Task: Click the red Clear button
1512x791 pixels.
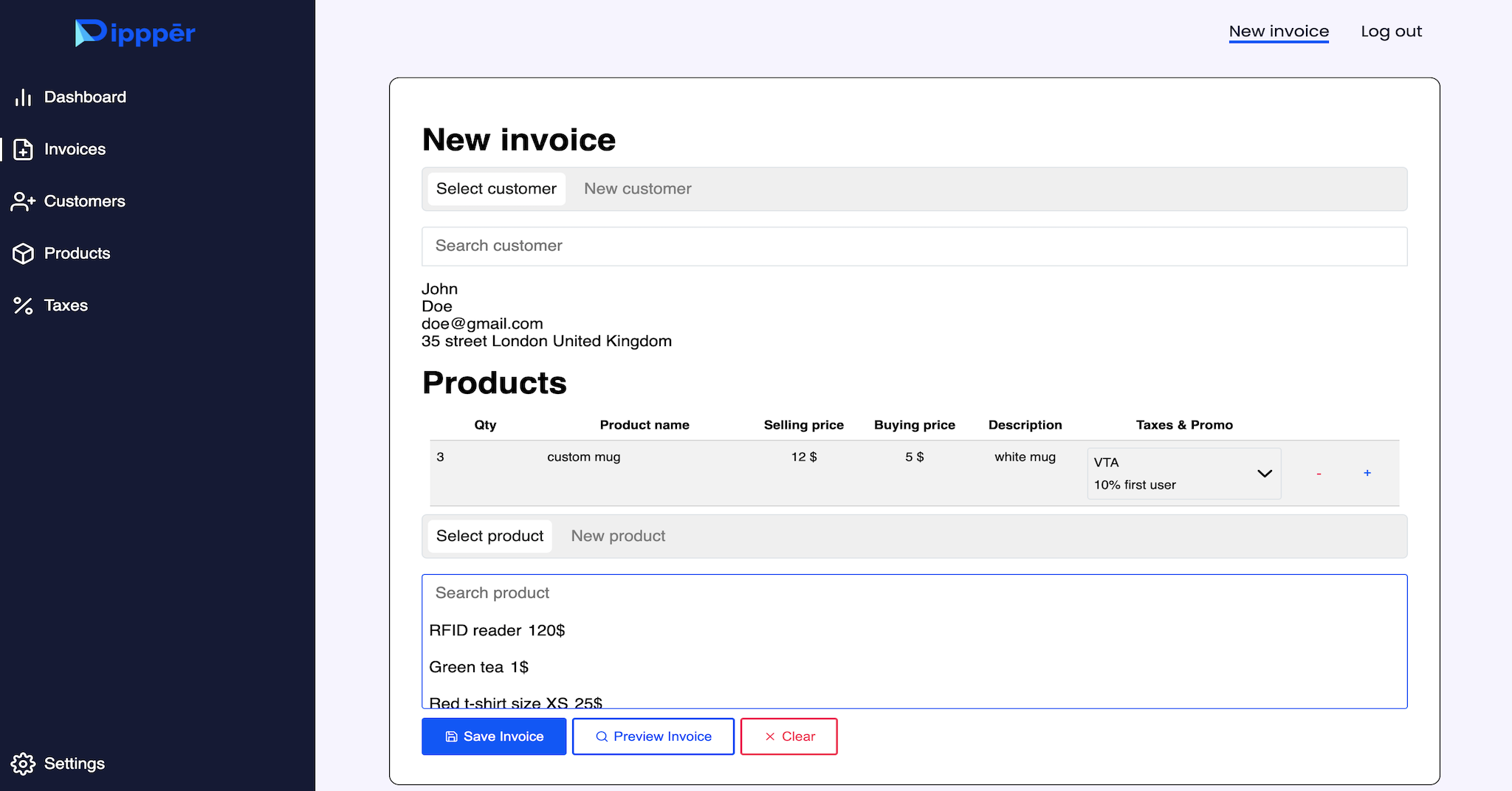Action: tap(788, 736)
